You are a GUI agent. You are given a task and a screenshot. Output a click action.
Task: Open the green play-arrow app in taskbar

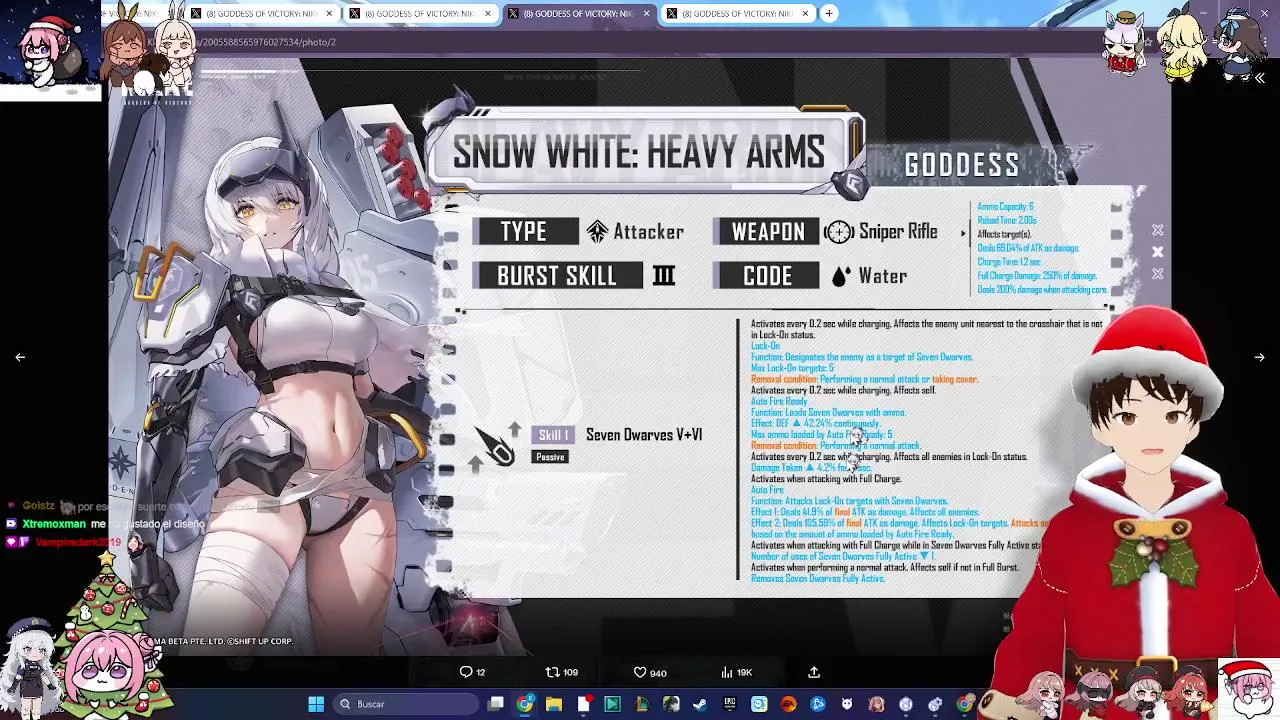point(612,704)
